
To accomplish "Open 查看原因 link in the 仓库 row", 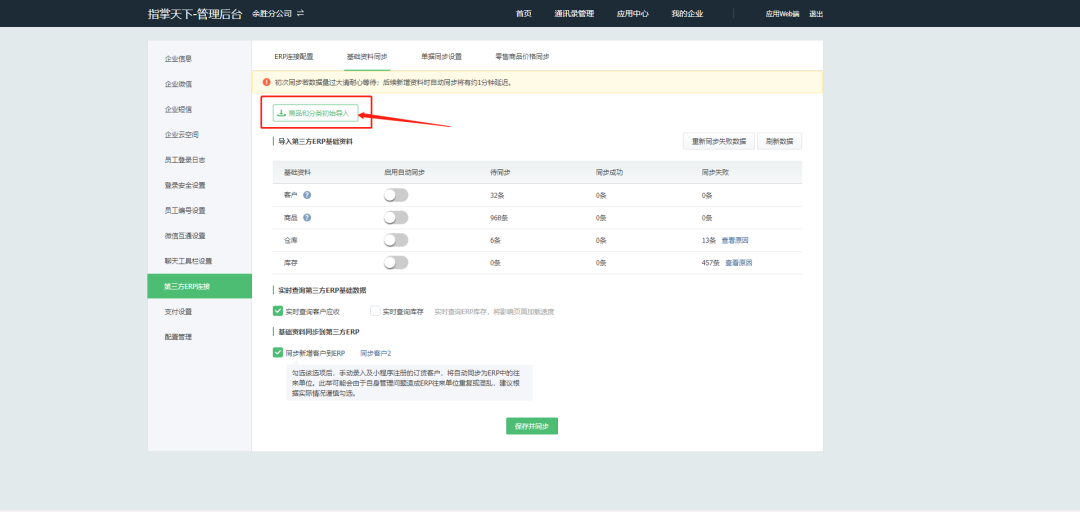I will (735, 240).
